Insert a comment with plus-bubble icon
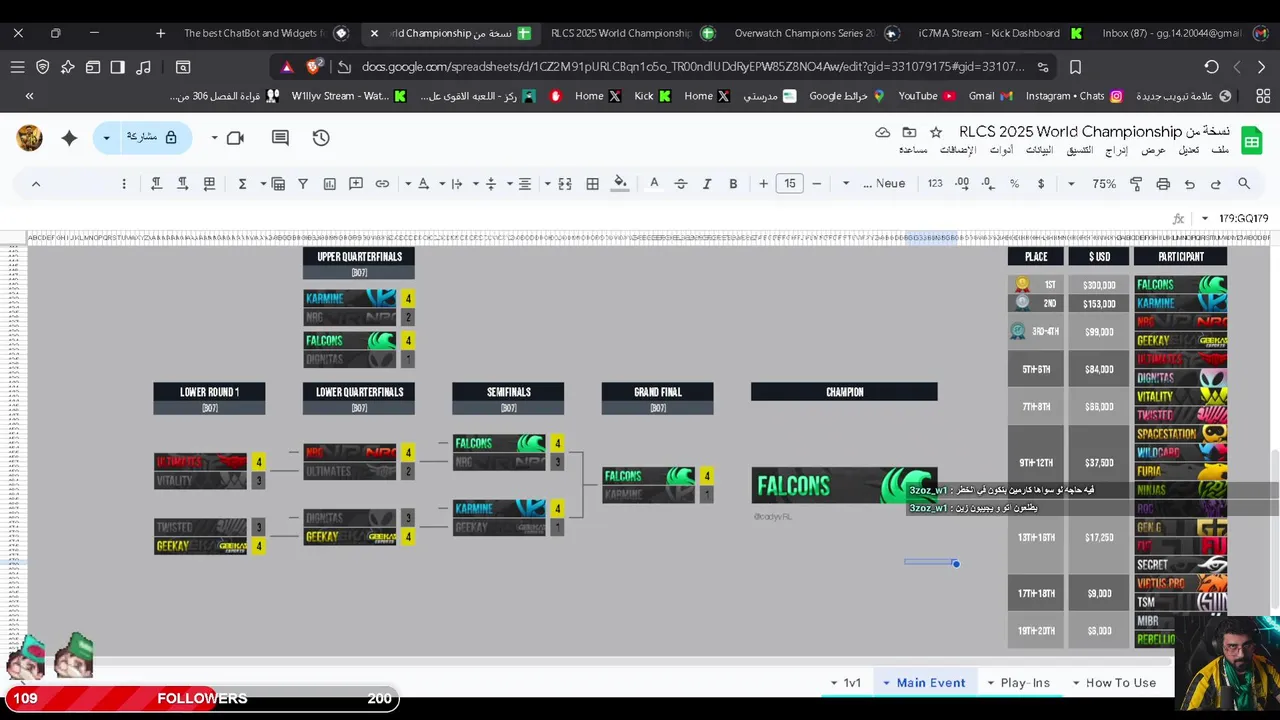1280x720 pixels. click(x=356, y=184)
